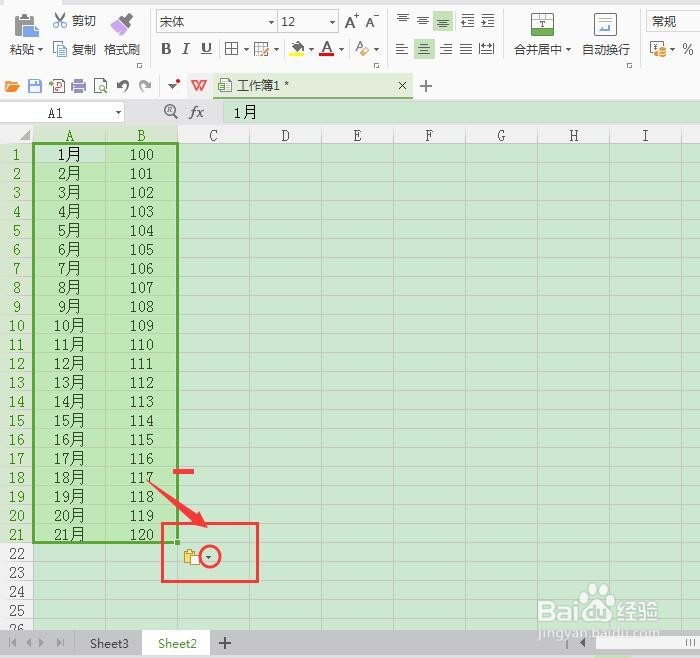Screen dimensions: 700x658
Task: Click the distributed alignment icon
Action: pos(486,49)
